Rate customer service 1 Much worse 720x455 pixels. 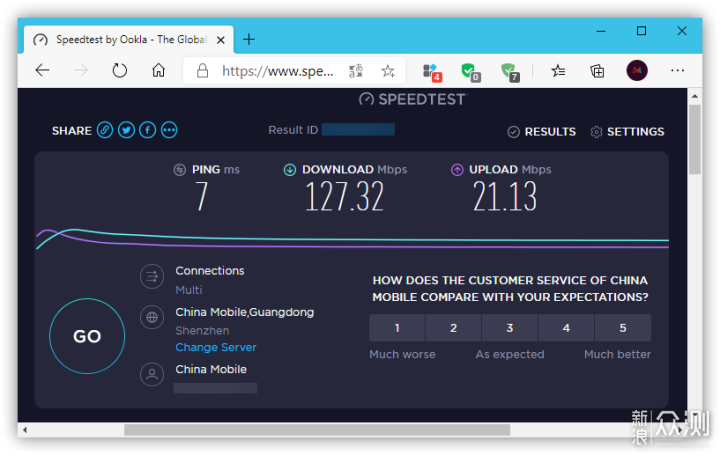(397, 328)
